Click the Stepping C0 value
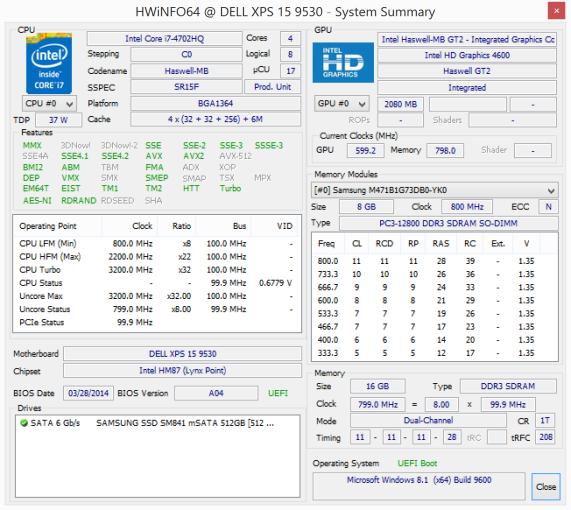This screenshot has height=510, width=571. (x=186, y=54)
